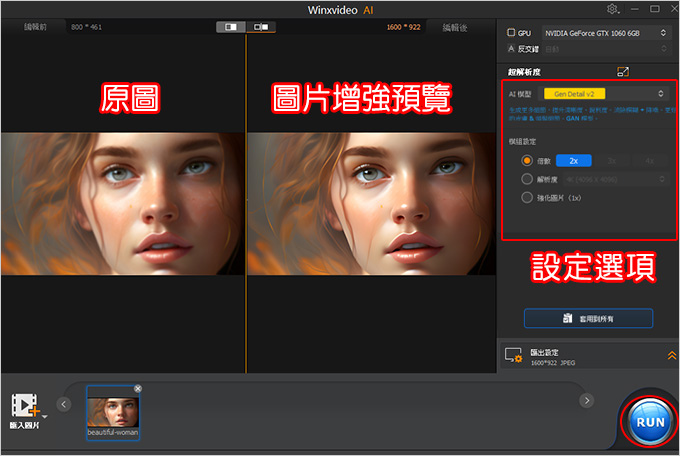Open the deinterlace dropdown
Viewport: 680px width, 456px height.
605,49
